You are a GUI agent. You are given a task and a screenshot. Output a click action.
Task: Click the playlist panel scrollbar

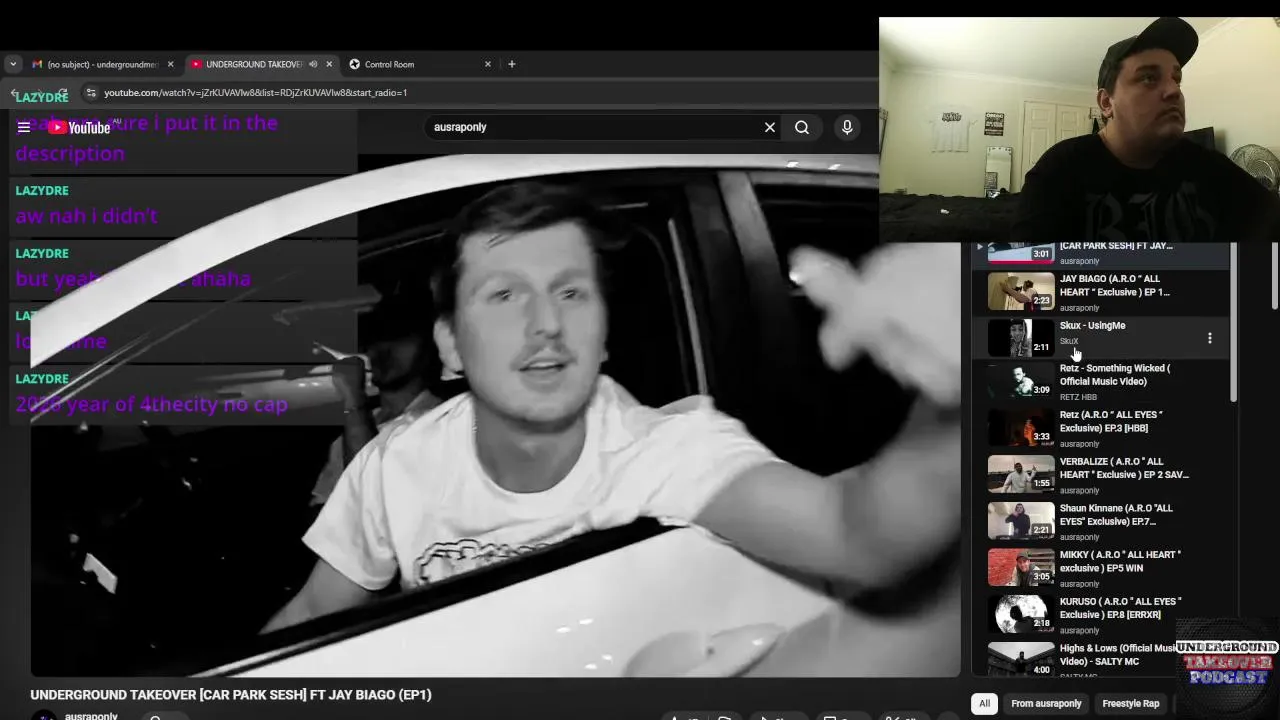click(1233, 322)
